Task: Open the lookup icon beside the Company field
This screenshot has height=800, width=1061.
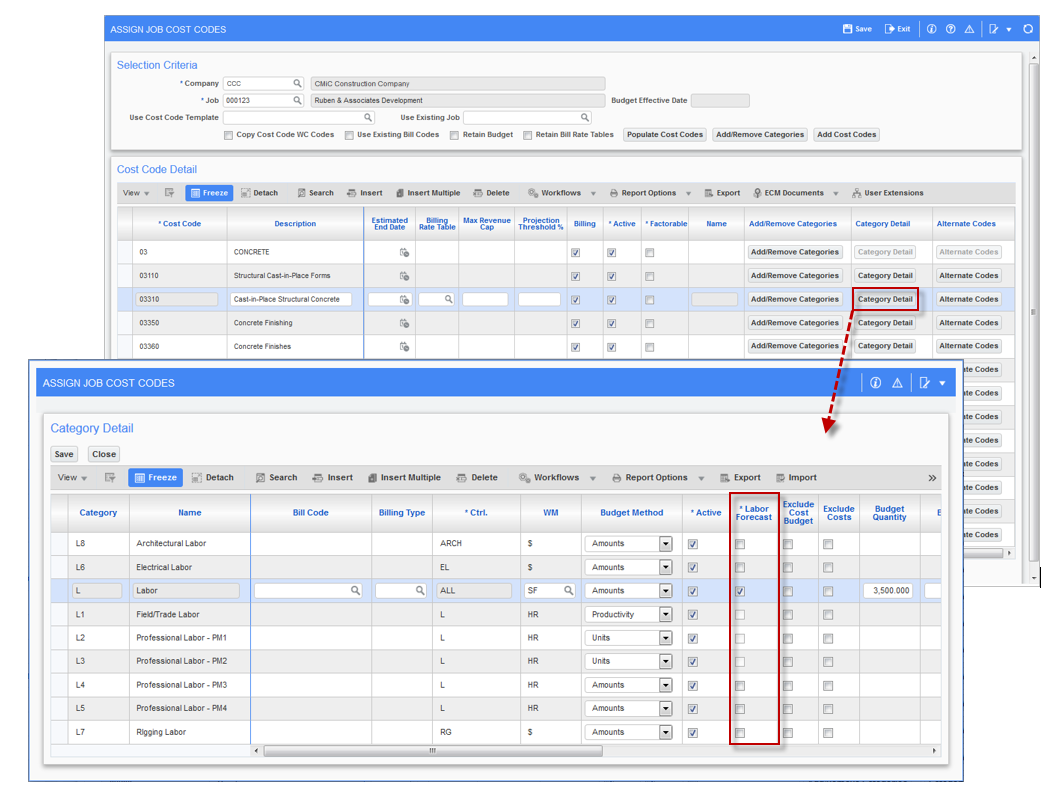Action: pos(297,83)
